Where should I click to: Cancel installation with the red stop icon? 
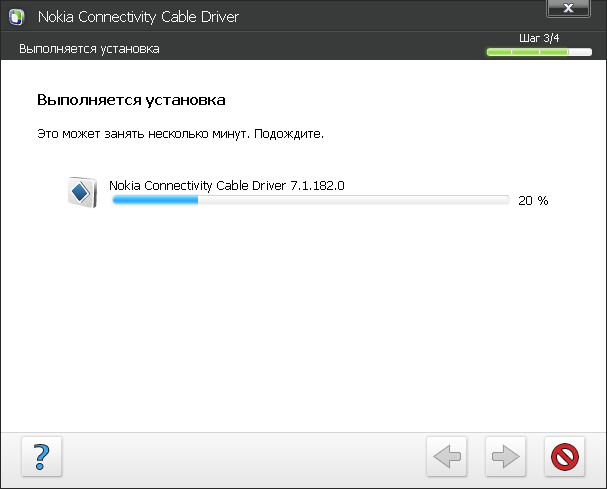pyautogui.click(x=565, y=457)
